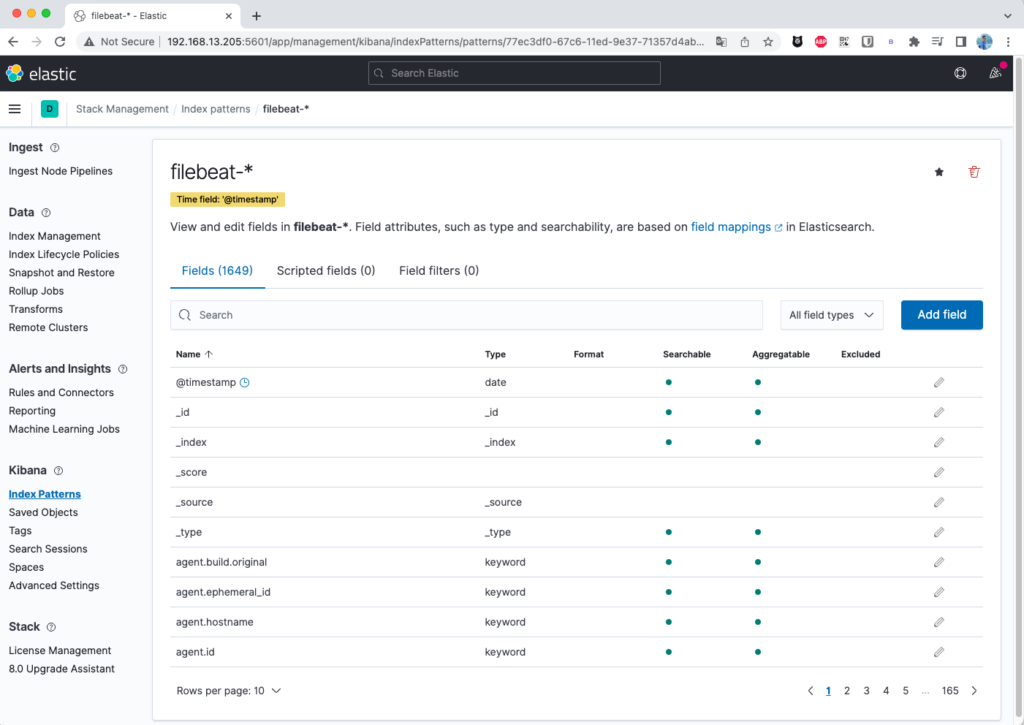Open Snapshot and Restore

[x=61, y=272]
